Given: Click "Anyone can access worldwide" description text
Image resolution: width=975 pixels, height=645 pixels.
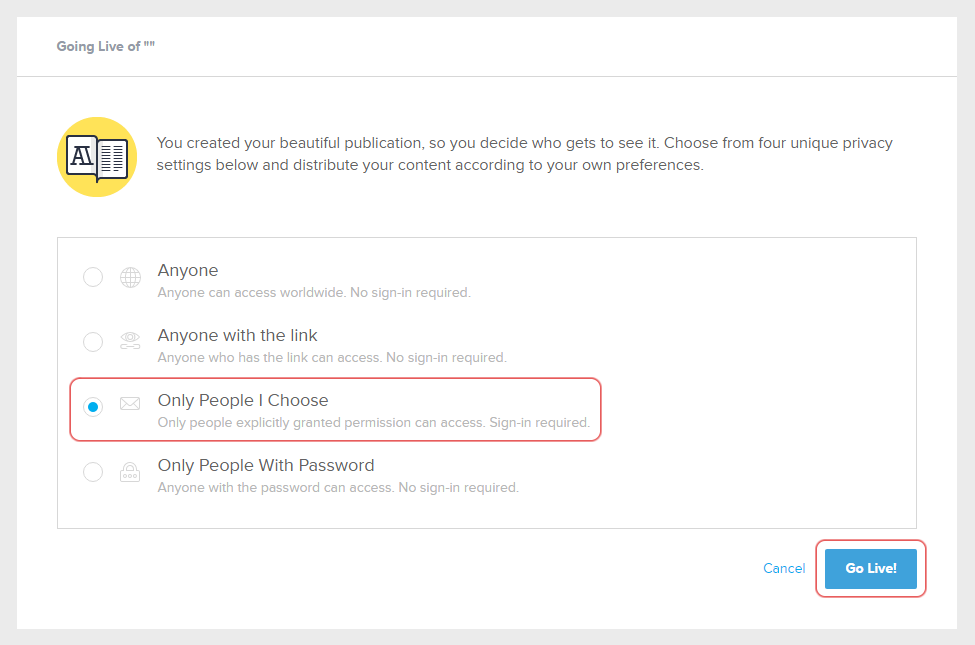Looking at the screenshot, I should click(x=314, y=293).
